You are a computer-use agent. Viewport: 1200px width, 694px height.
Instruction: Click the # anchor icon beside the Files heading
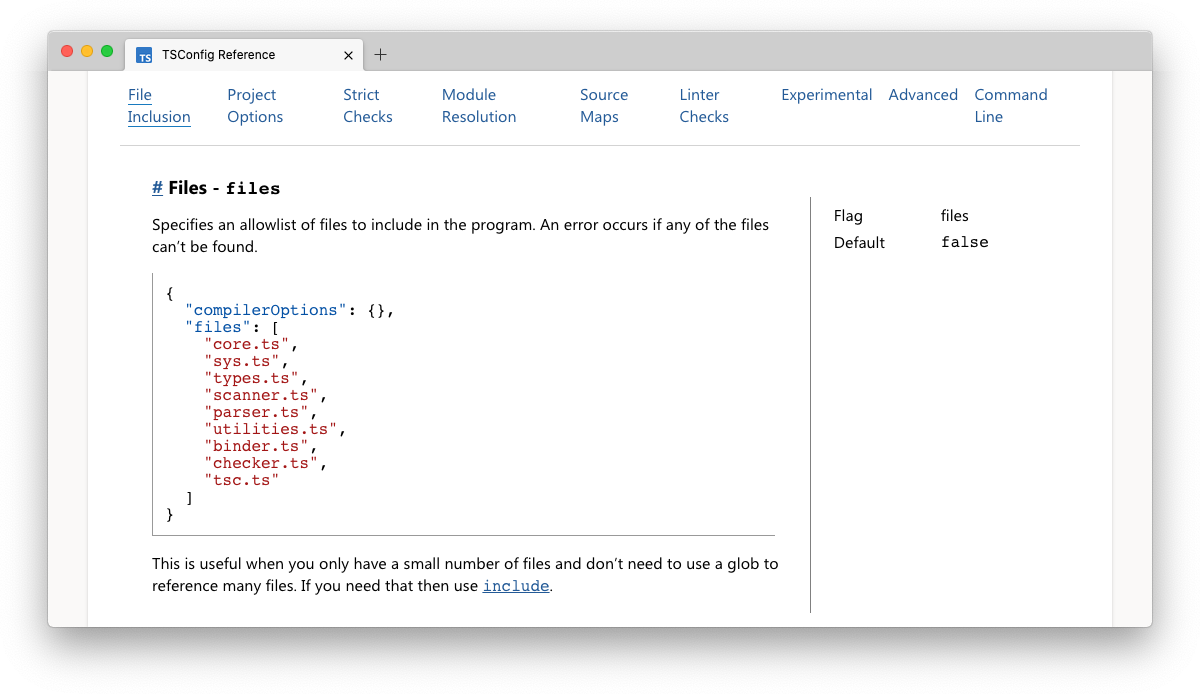coord(156,187)
